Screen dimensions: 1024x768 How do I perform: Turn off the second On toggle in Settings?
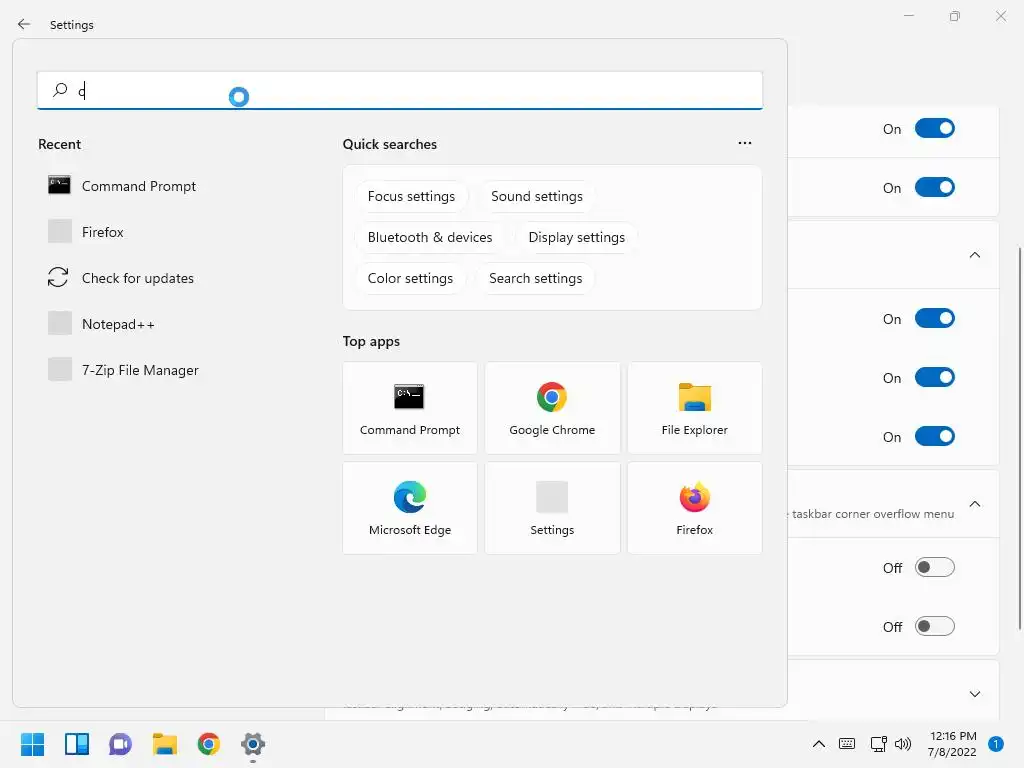pyautogui.click(x=935, y=187)
